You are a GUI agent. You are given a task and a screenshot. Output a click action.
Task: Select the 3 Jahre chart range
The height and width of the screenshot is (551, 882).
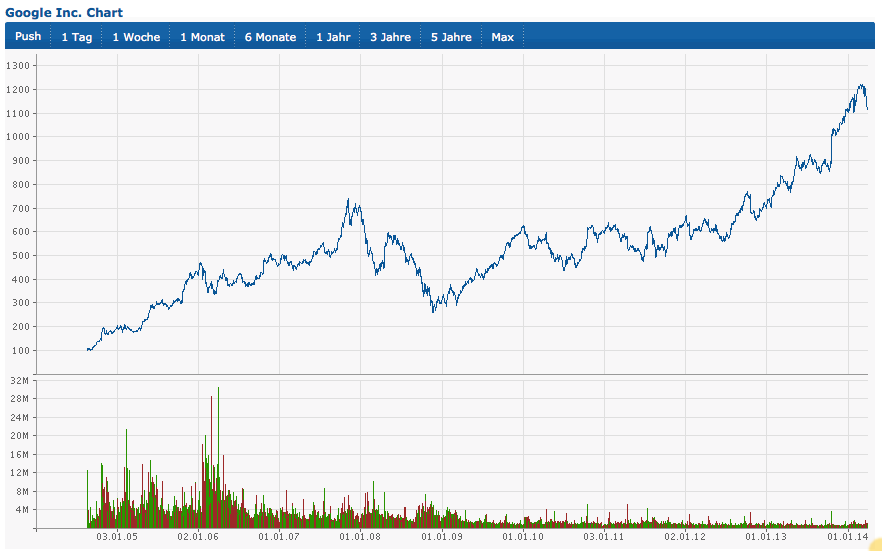390,37
